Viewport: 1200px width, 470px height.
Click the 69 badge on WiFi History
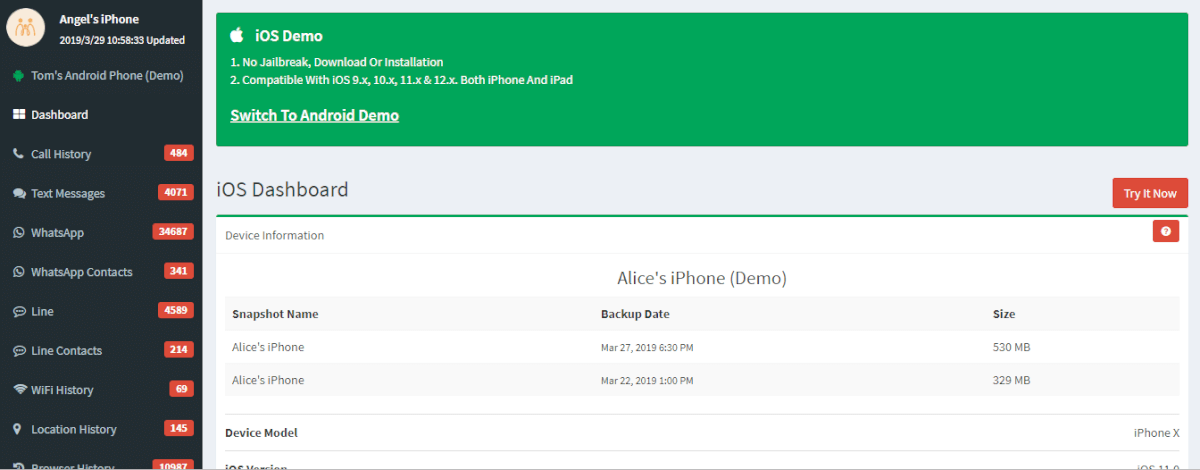(x=181, y=389)
